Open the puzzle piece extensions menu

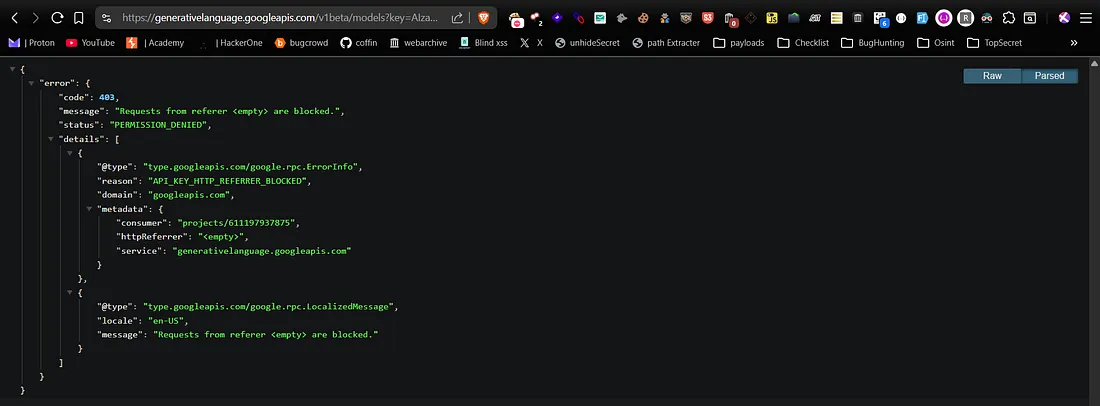[1008, 18]
